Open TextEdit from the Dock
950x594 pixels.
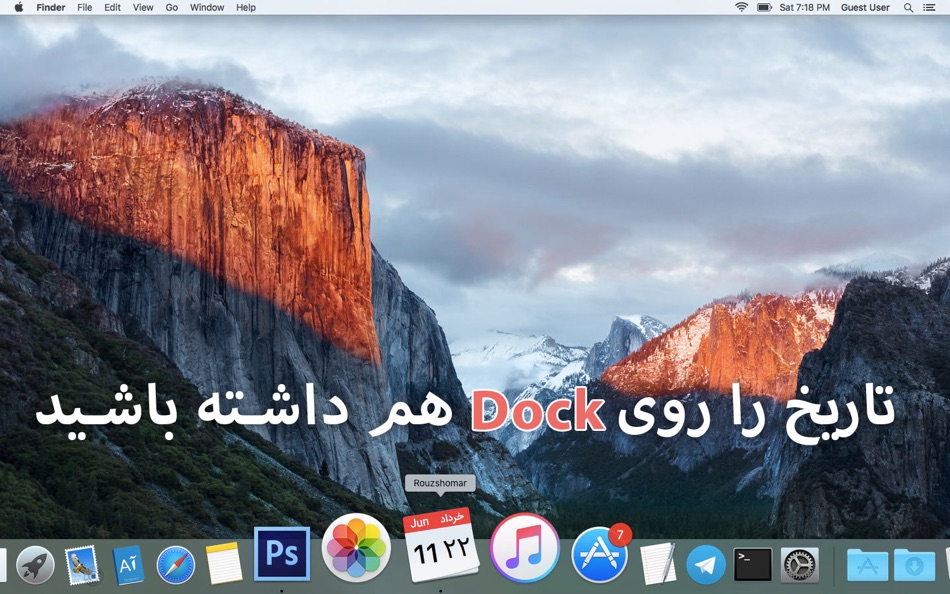click(658, 564)
